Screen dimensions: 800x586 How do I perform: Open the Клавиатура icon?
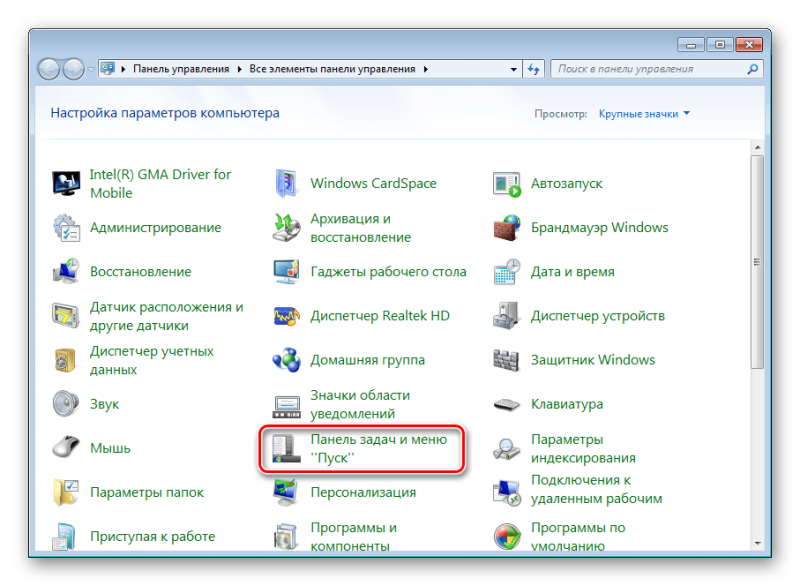tap(507, 404)
